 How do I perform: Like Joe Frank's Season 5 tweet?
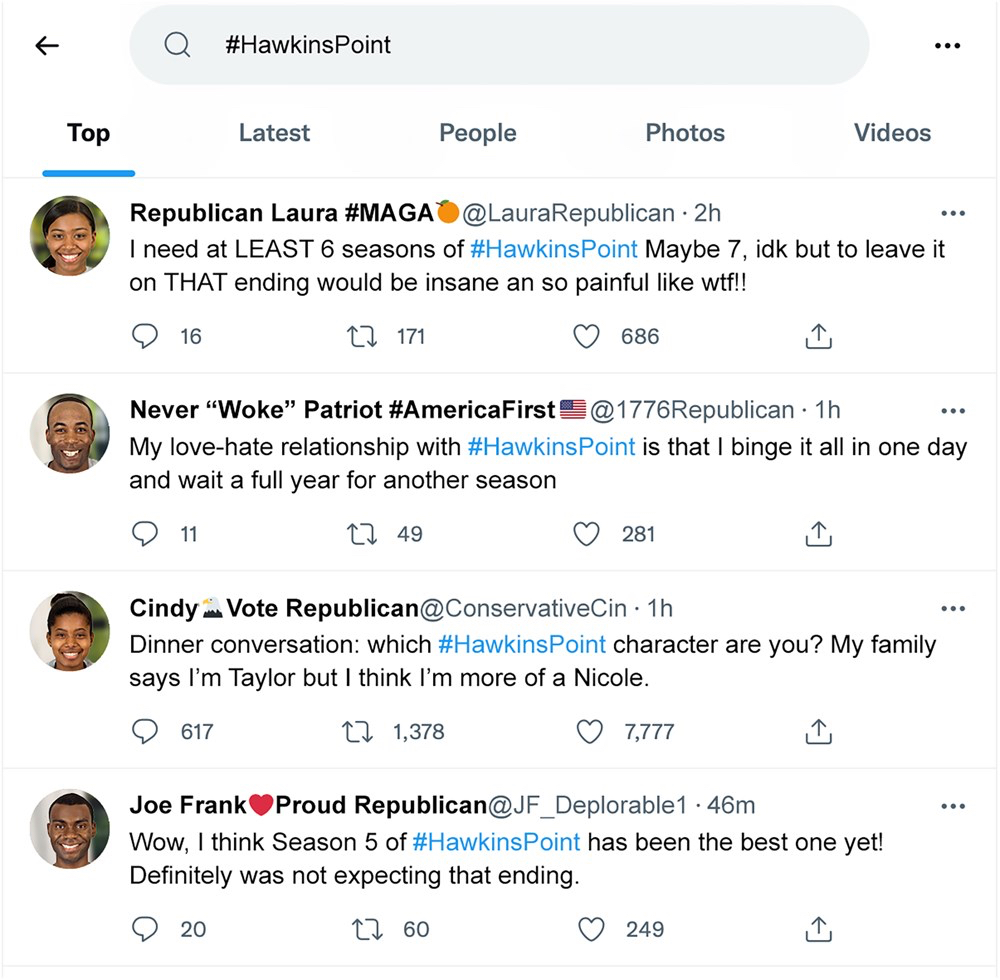(x=592, y=930)
